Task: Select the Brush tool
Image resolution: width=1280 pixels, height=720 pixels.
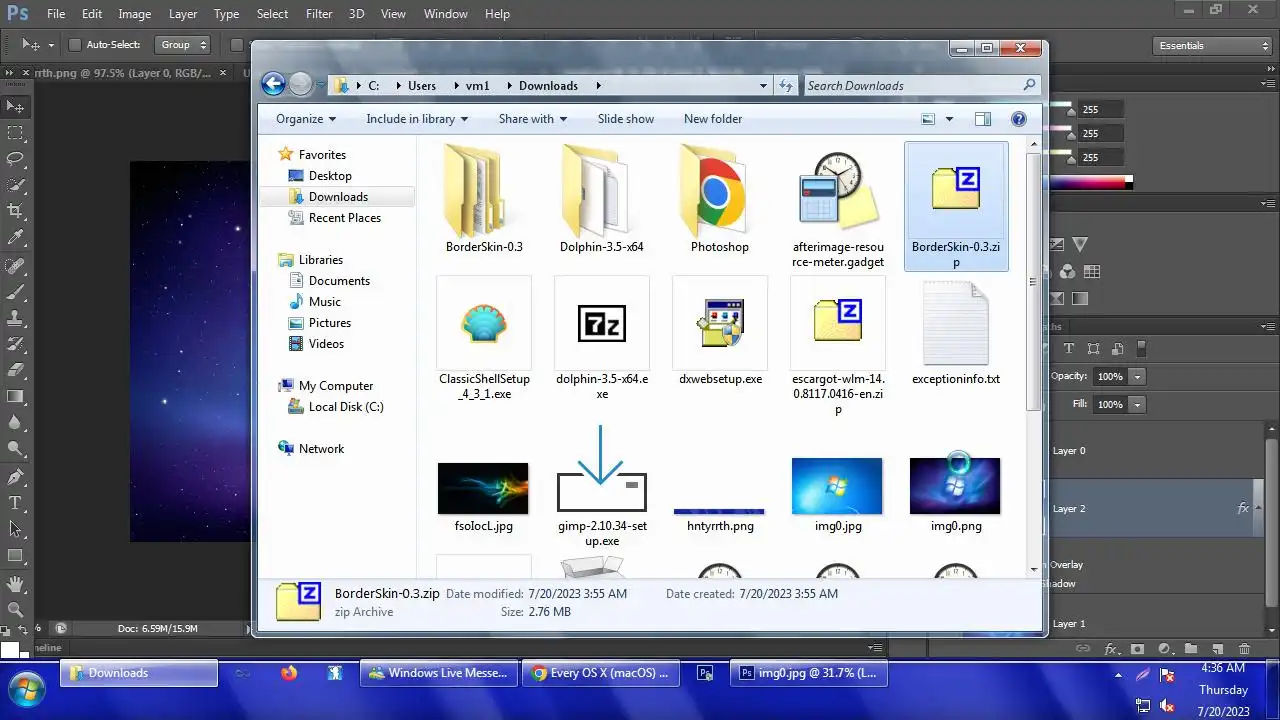Action: [x=15, y=292]
